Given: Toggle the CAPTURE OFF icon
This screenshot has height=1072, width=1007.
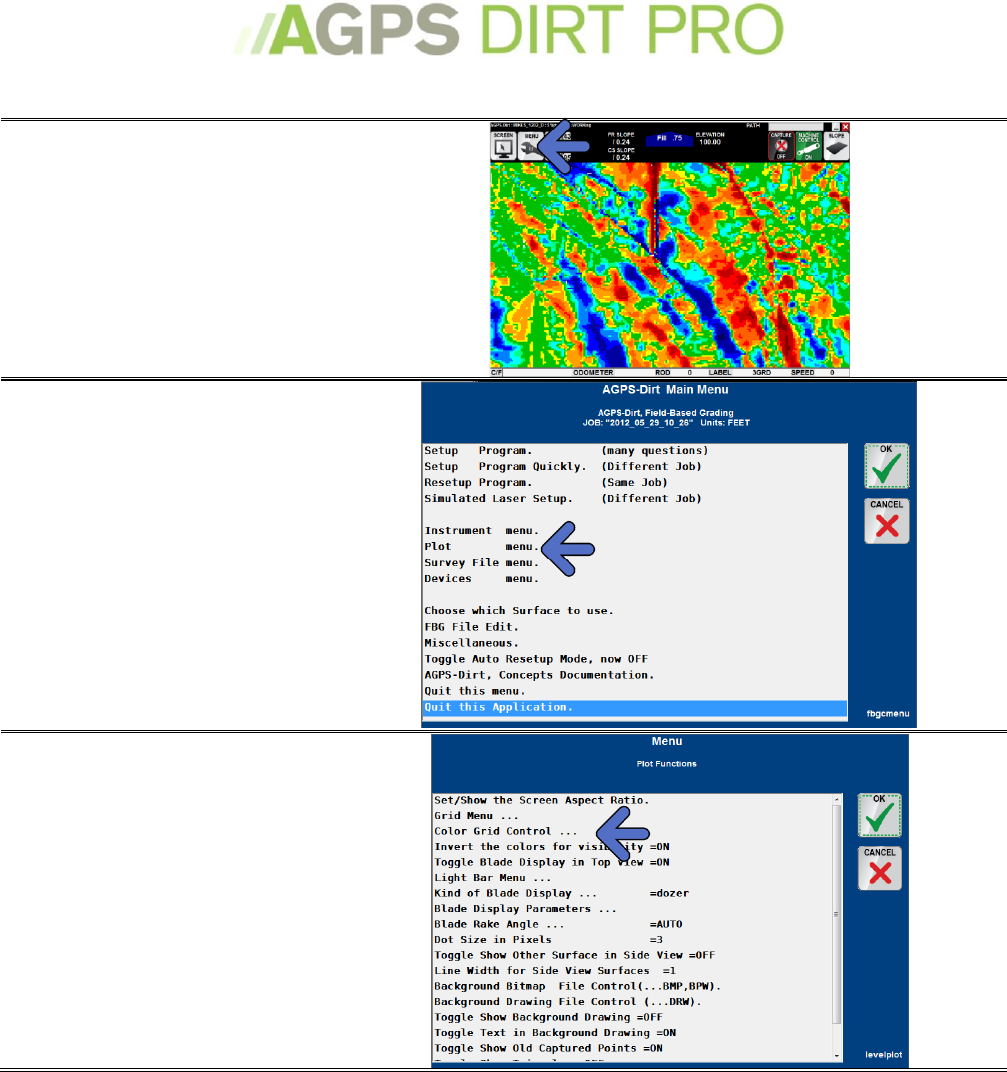Looking at the screenshot, I should [781, 146].
